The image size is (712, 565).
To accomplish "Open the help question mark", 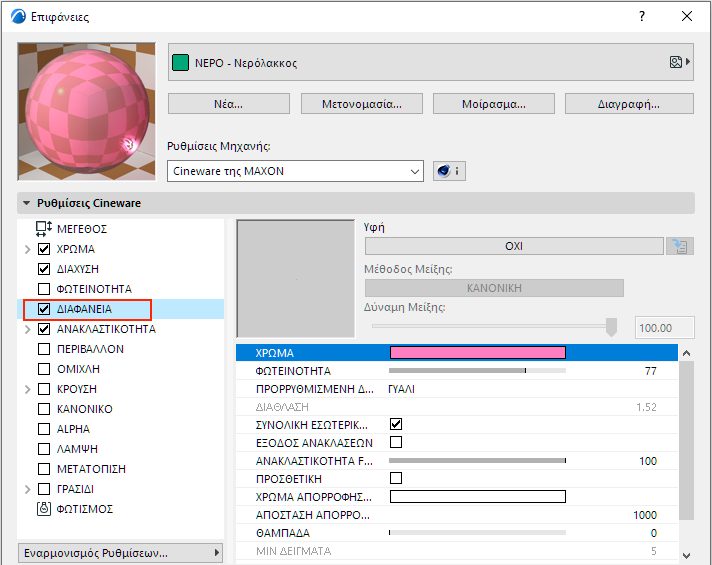I will coord(642,16).
